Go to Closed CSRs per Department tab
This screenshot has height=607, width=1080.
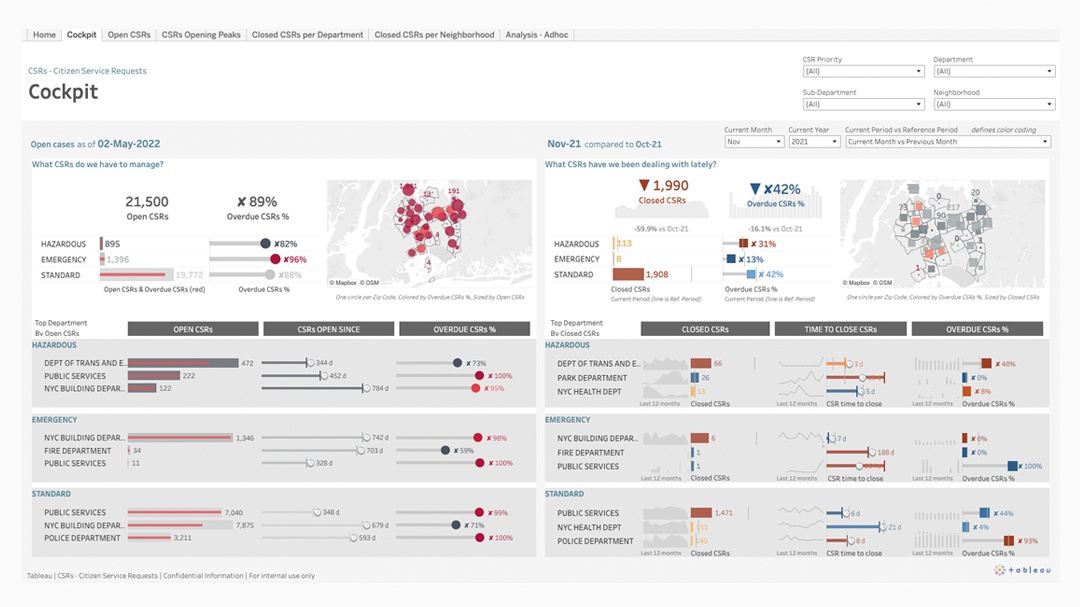click(307, 34)
